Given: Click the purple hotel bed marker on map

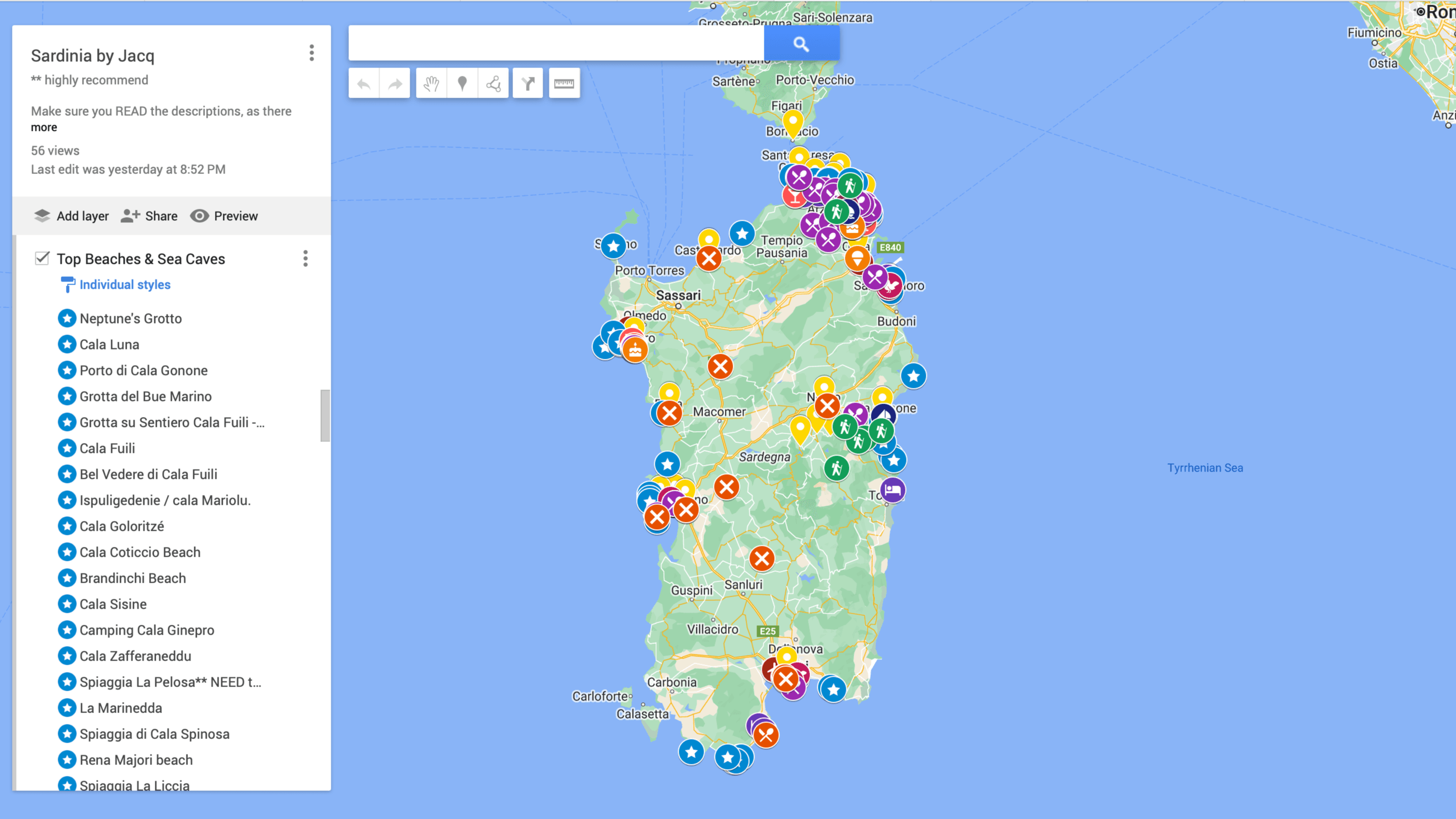Looking at the screenshot, I should click(x=893, y=489).
